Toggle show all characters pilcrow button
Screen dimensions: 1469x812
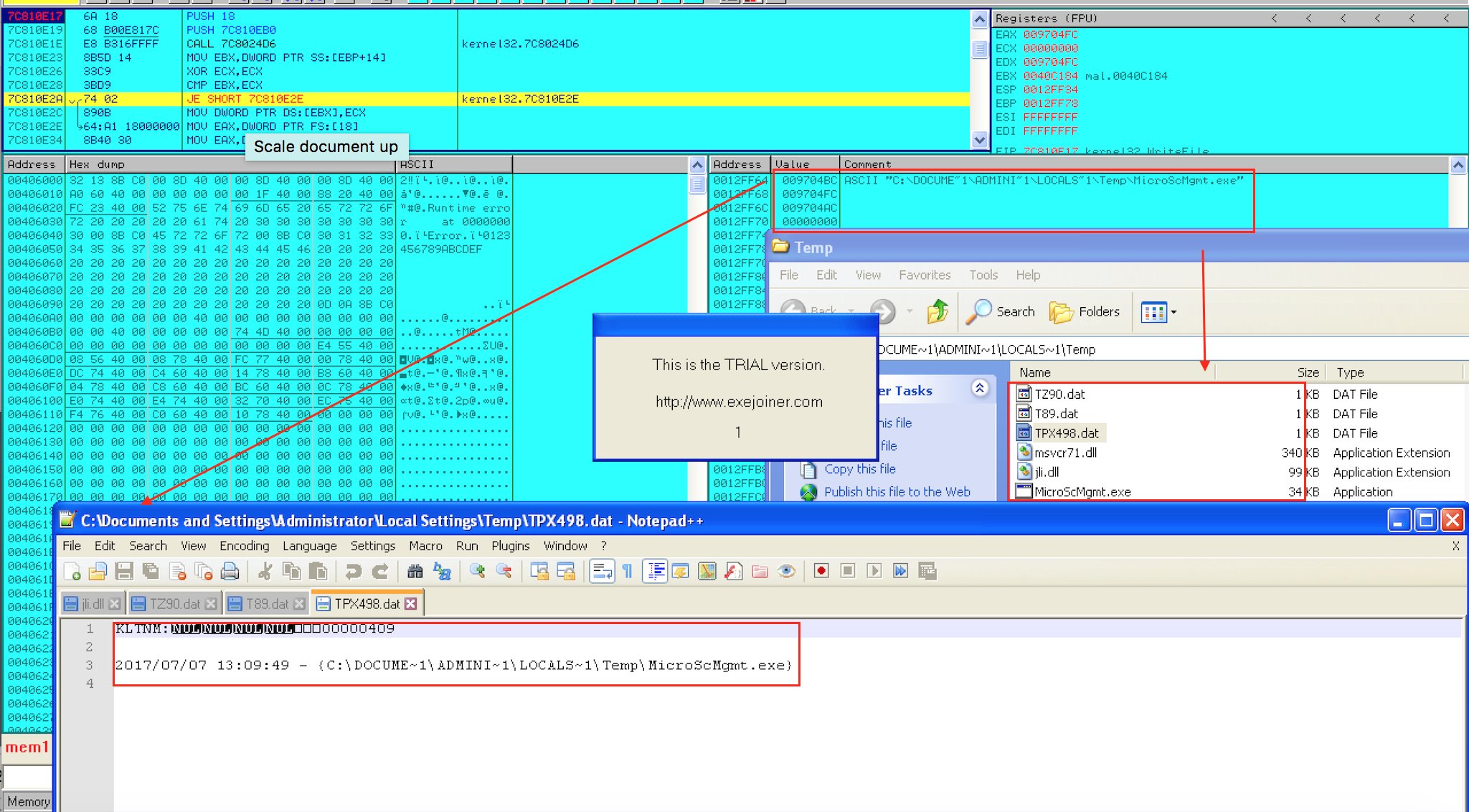[628, 571]
